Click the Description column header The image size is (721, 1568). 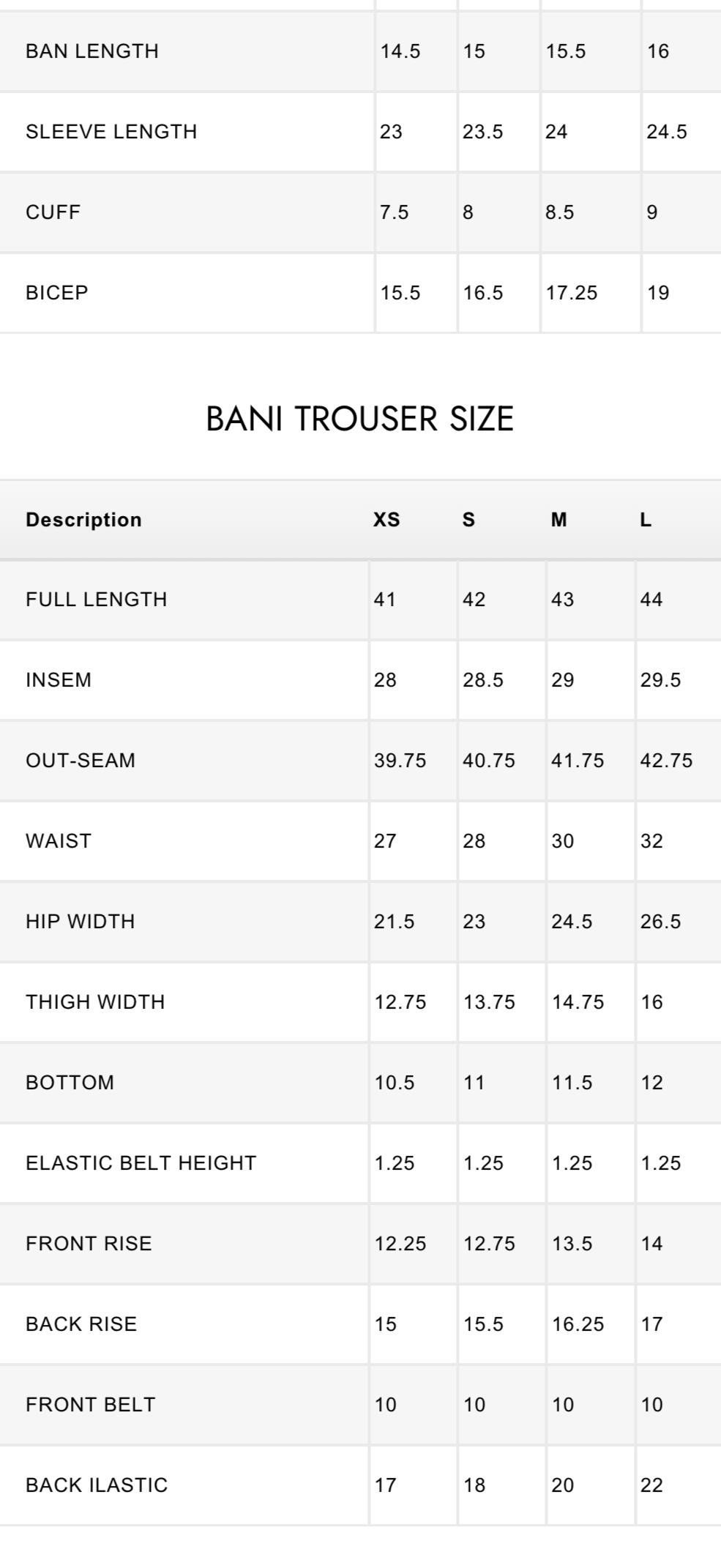(83, 520)
